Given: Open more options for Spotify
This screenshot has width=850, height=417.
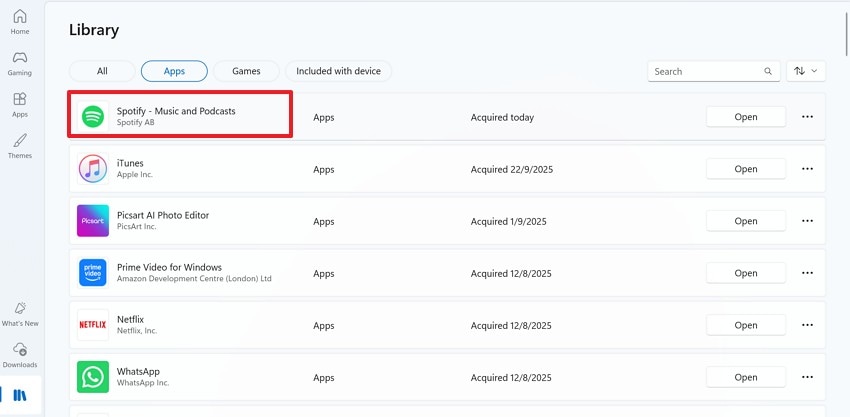Looking at the screenshot, I should click(807, 117).
